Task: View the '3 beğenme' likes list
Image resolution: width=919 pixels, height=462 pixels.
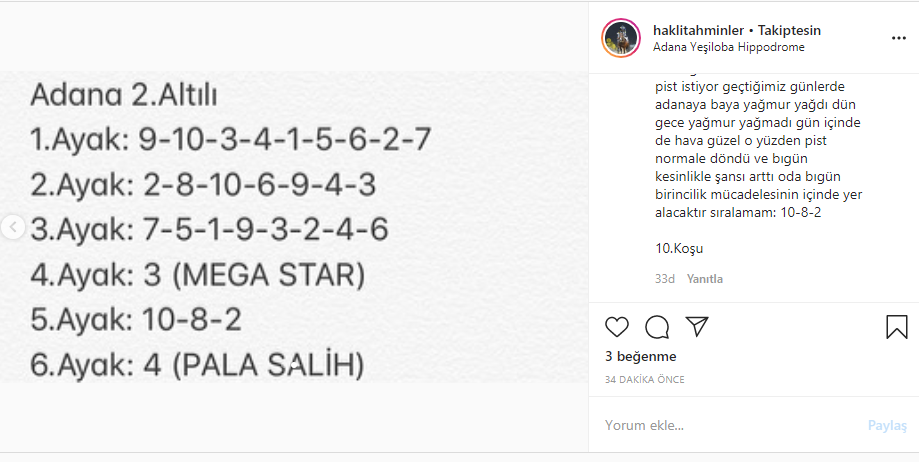Action: coord(640,357)
